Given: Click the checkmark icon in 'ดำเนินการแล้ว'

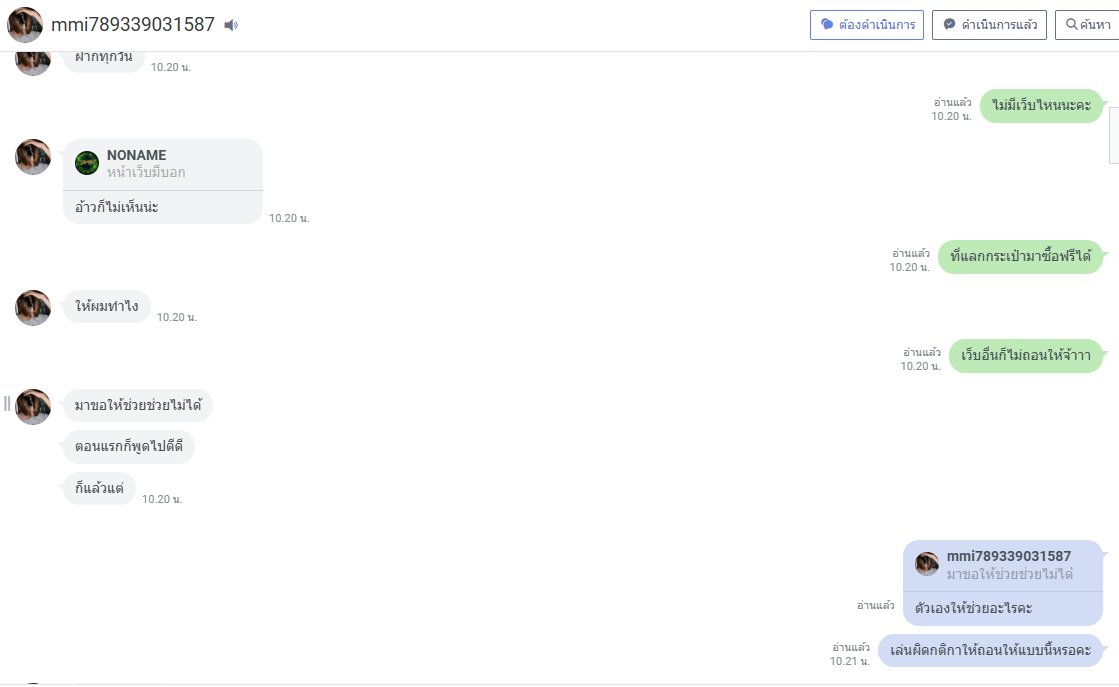Looking at the screenshot, I should point(949,24).
